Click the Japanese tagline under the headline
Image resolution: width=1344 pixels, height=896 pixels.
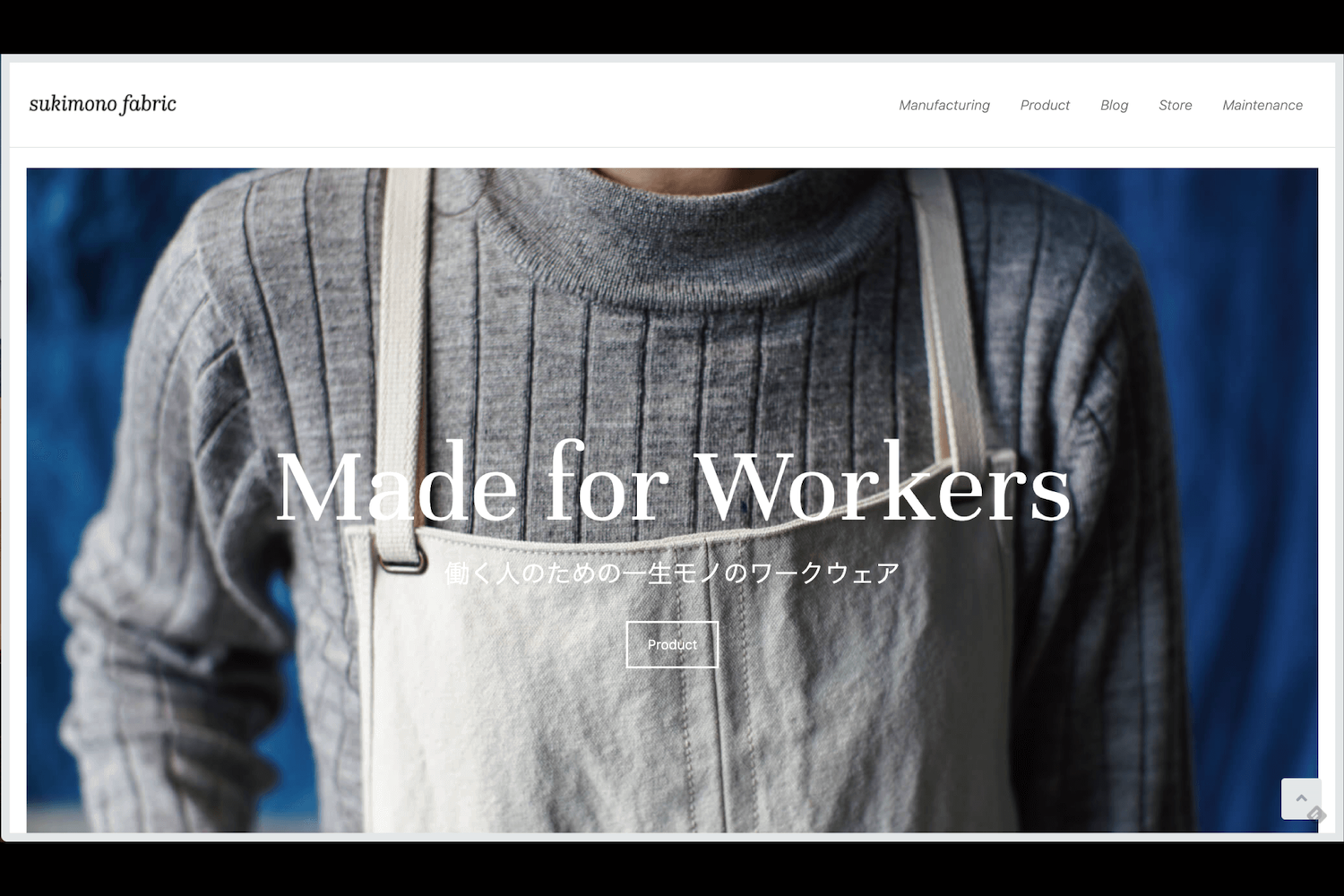pos(672,573)
